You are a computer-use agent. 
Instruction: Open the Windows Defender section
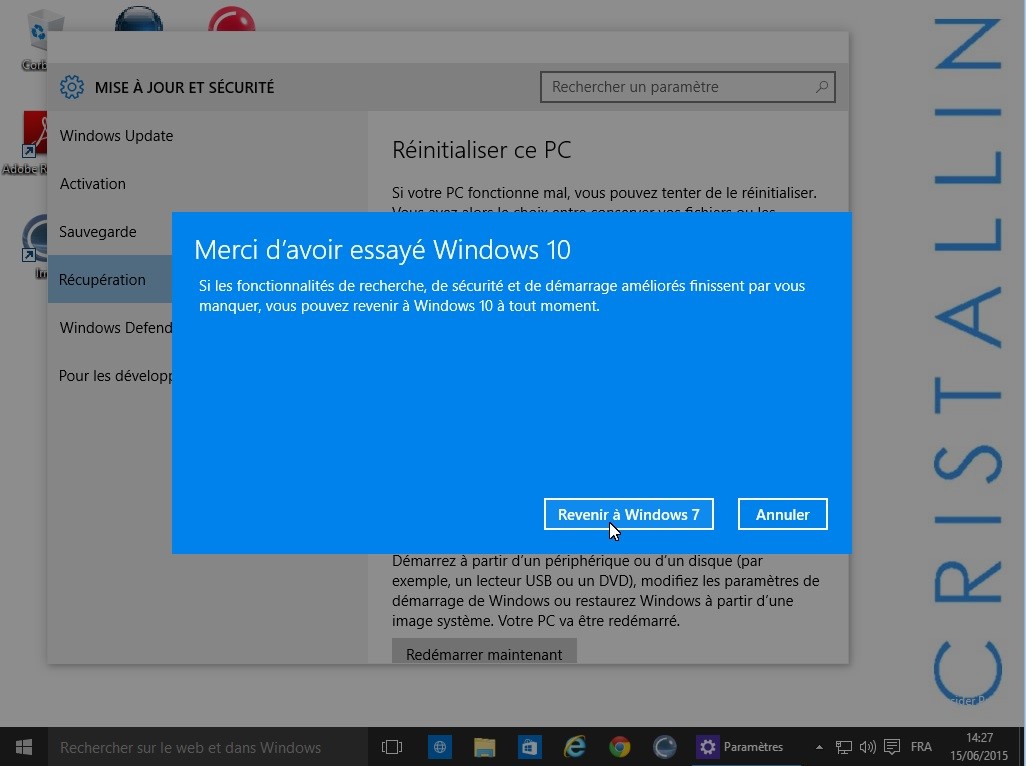point(116,328)
